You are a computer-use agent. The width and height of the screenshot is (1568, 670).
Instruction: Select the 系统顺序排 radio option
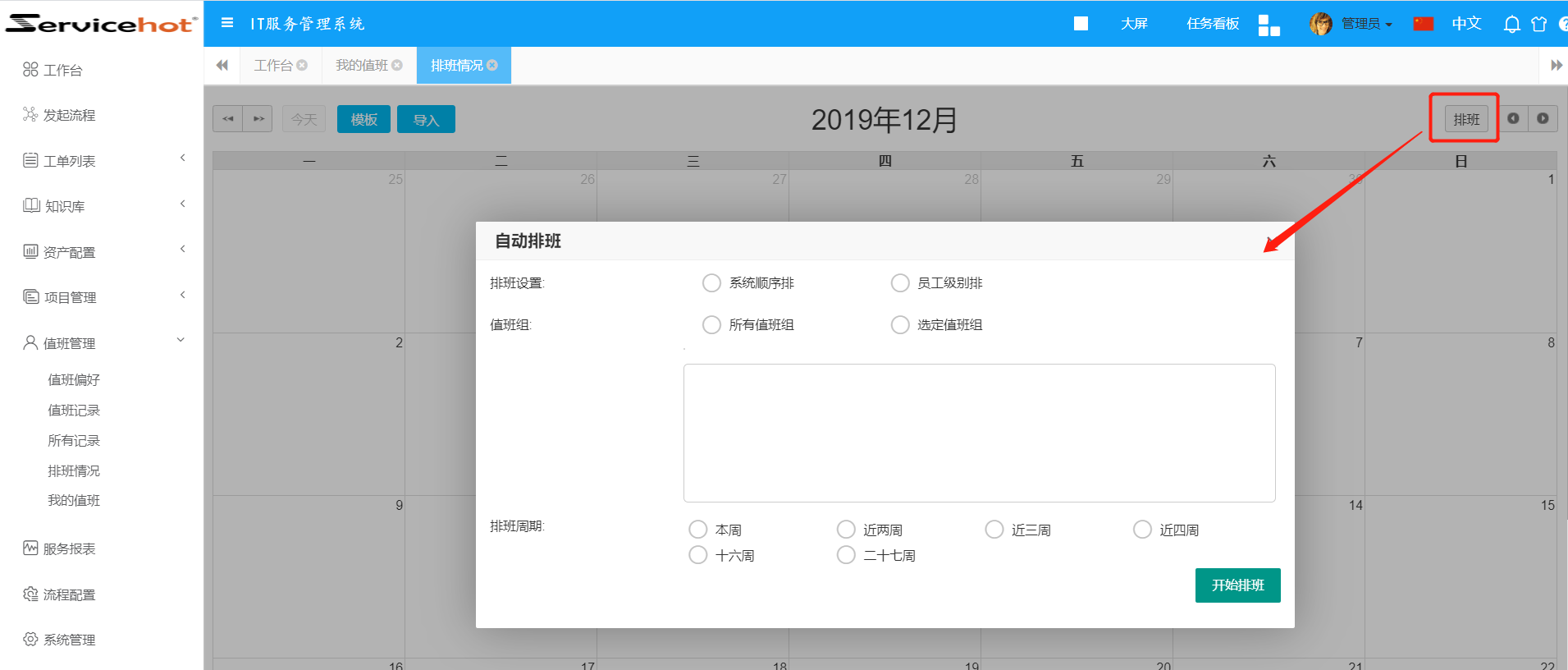(711, 283)
